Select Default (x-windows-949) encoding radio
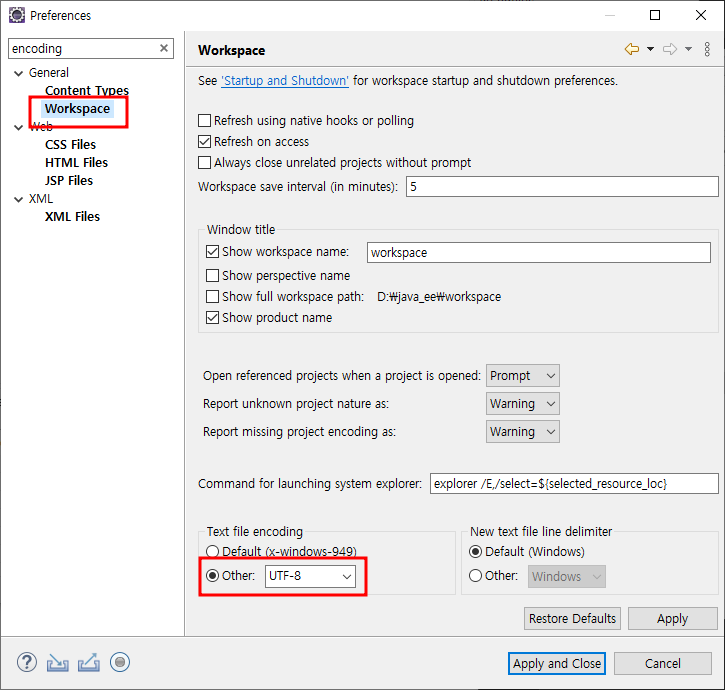 pos(212,551)
